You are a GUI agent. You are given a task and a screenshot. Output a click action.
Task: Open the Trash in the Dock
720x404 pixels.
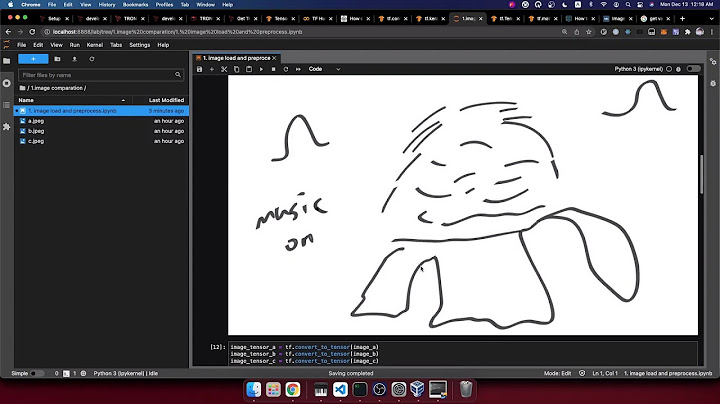(x=466, y=389)
